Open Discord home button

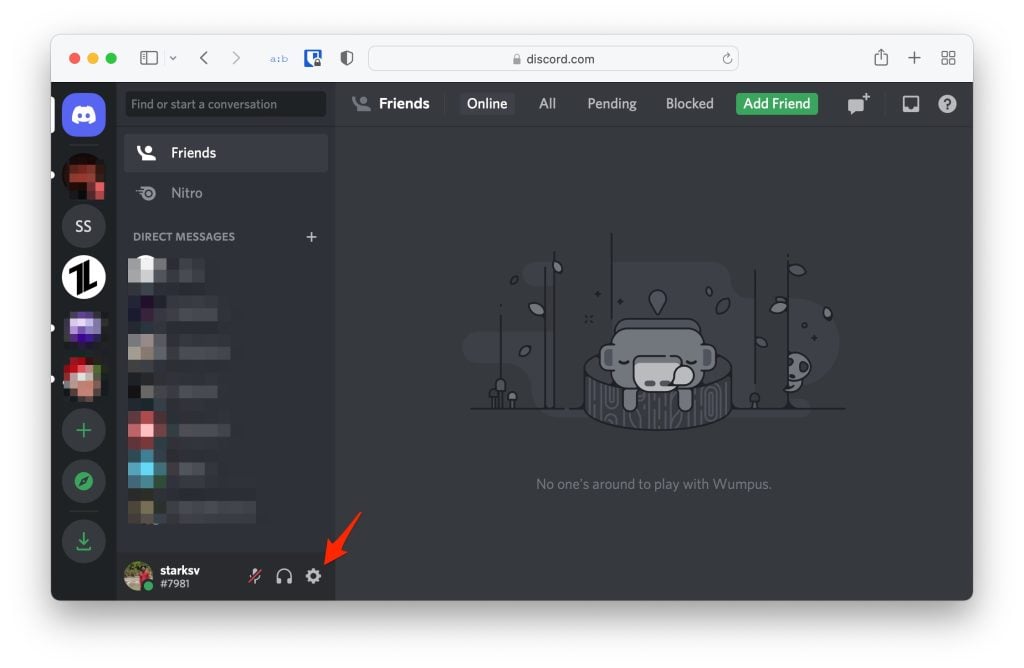[84, 115]
